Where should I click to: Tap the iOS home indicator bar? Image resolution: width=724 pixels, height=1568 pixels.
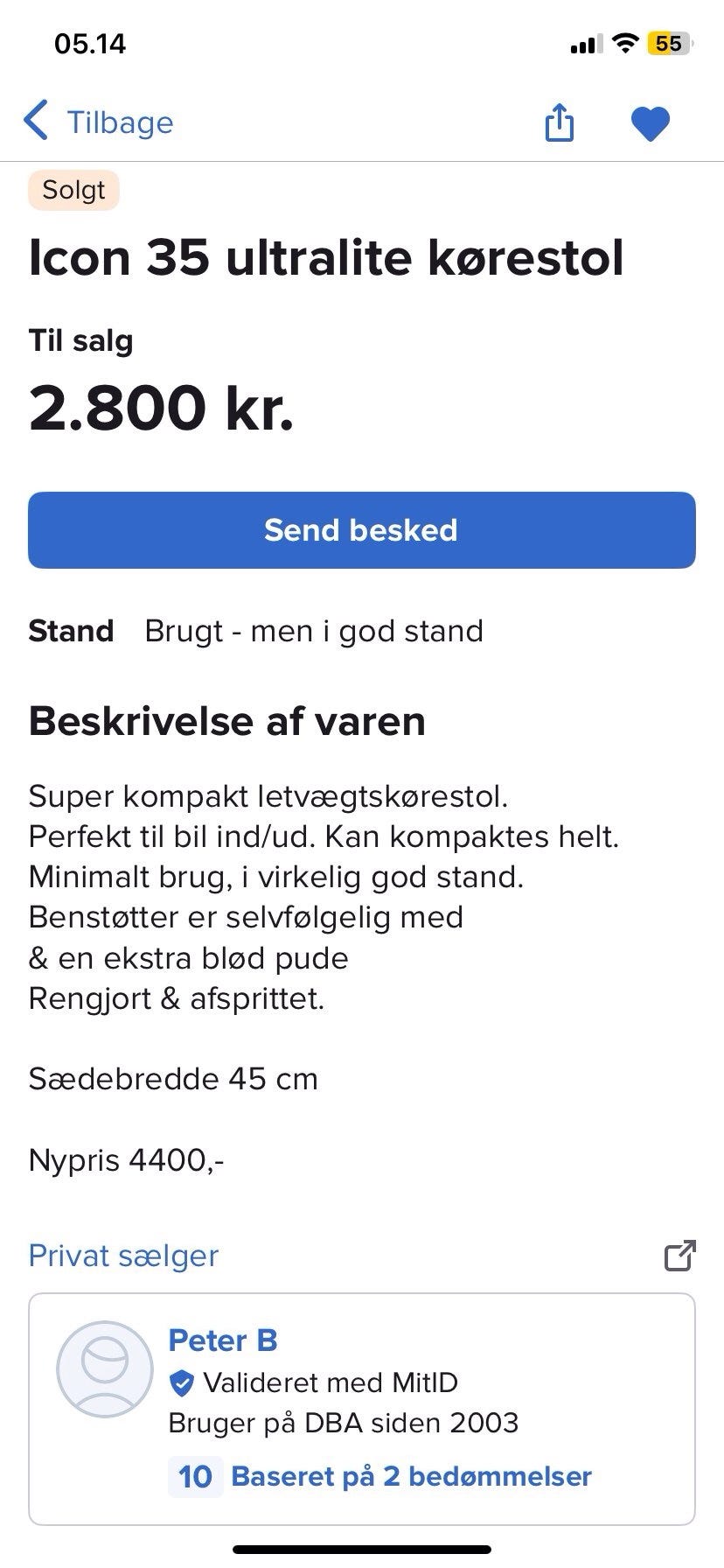(362, 1549)
